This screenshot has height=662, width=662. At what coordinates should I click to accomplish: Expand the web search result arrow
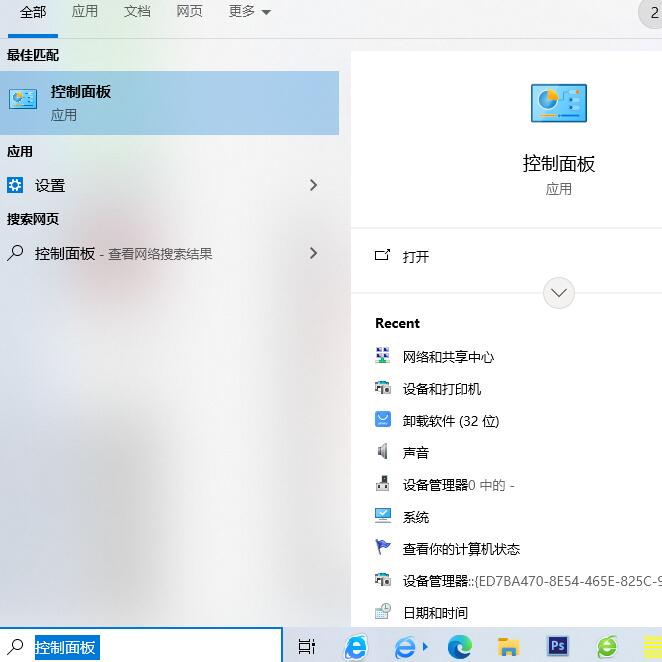tap(313, 253)
